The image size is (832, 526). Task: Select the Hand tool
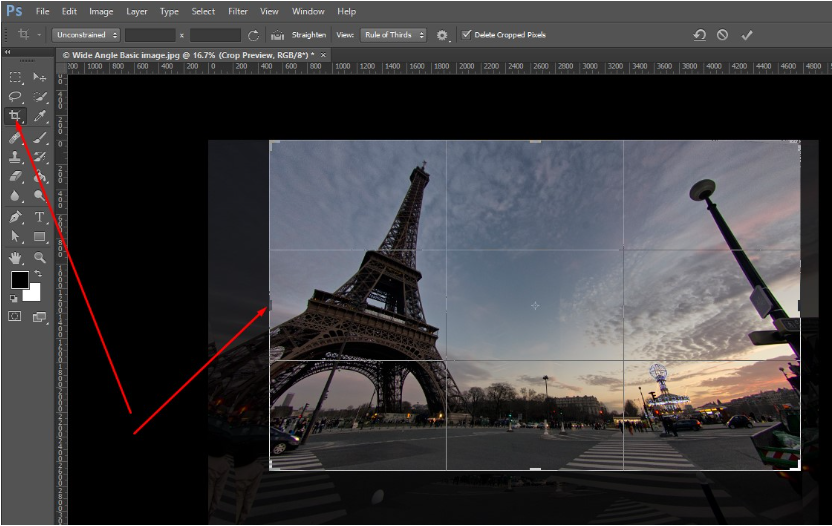click(15, 258)
